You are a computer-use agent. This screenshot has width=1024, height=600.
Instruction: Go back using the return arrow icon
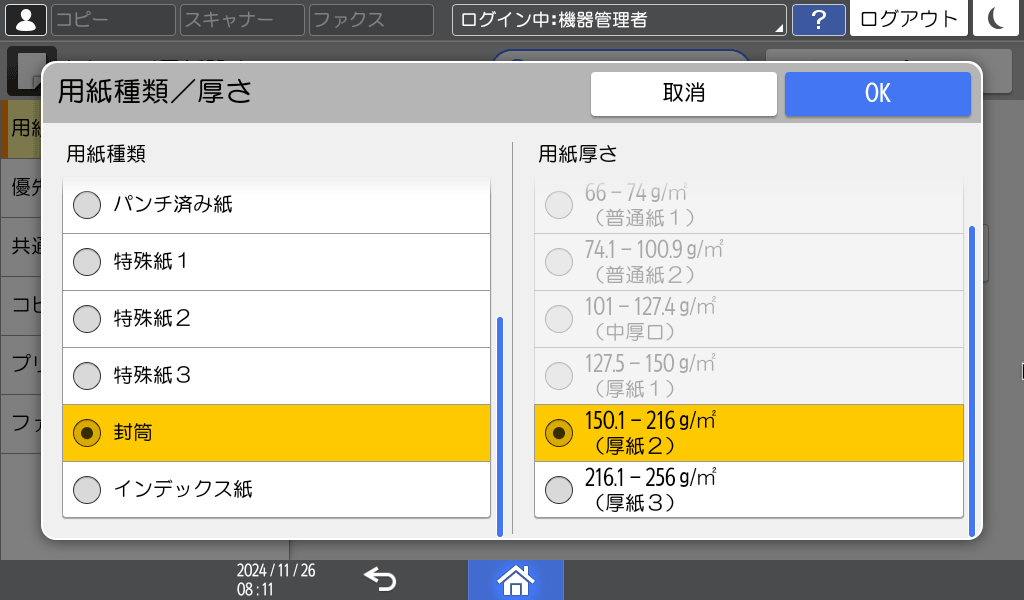click(x=380, y=578)
